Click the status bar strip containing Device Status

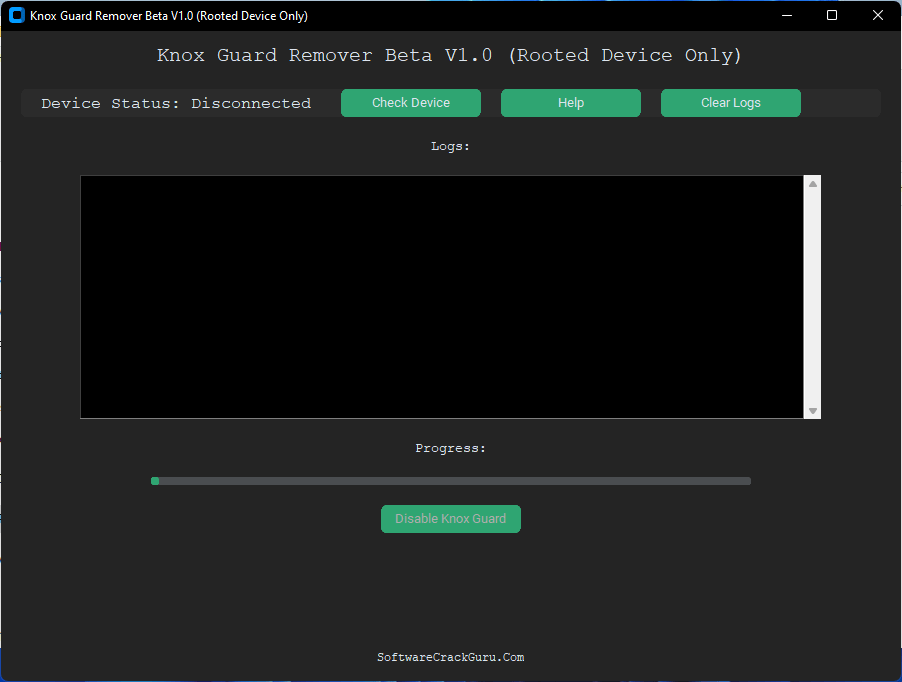coord(450,102)
